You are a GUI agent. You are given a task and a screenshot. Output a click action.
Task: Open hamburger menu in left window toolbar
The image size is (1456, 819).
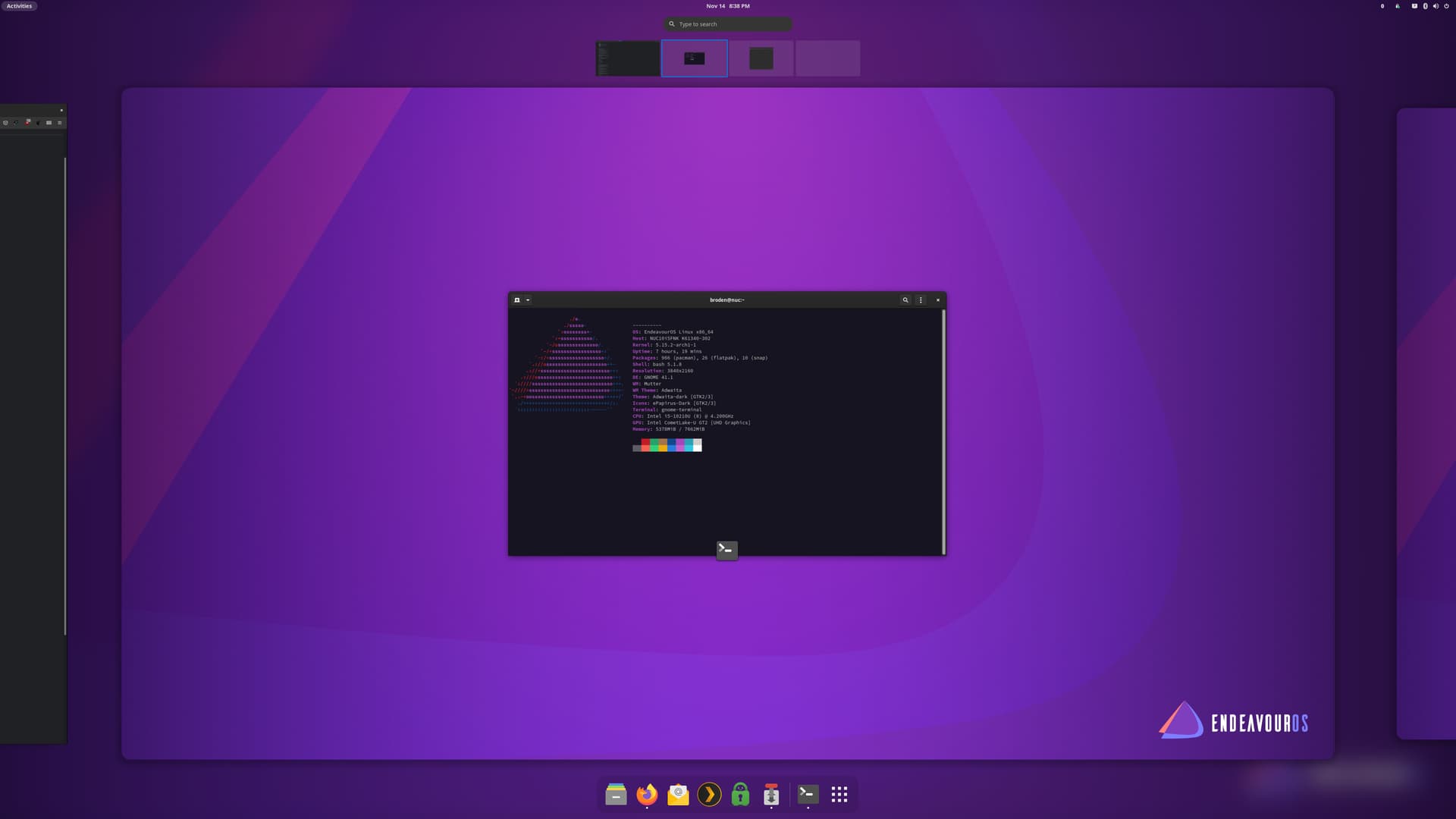tap(59, 123)
